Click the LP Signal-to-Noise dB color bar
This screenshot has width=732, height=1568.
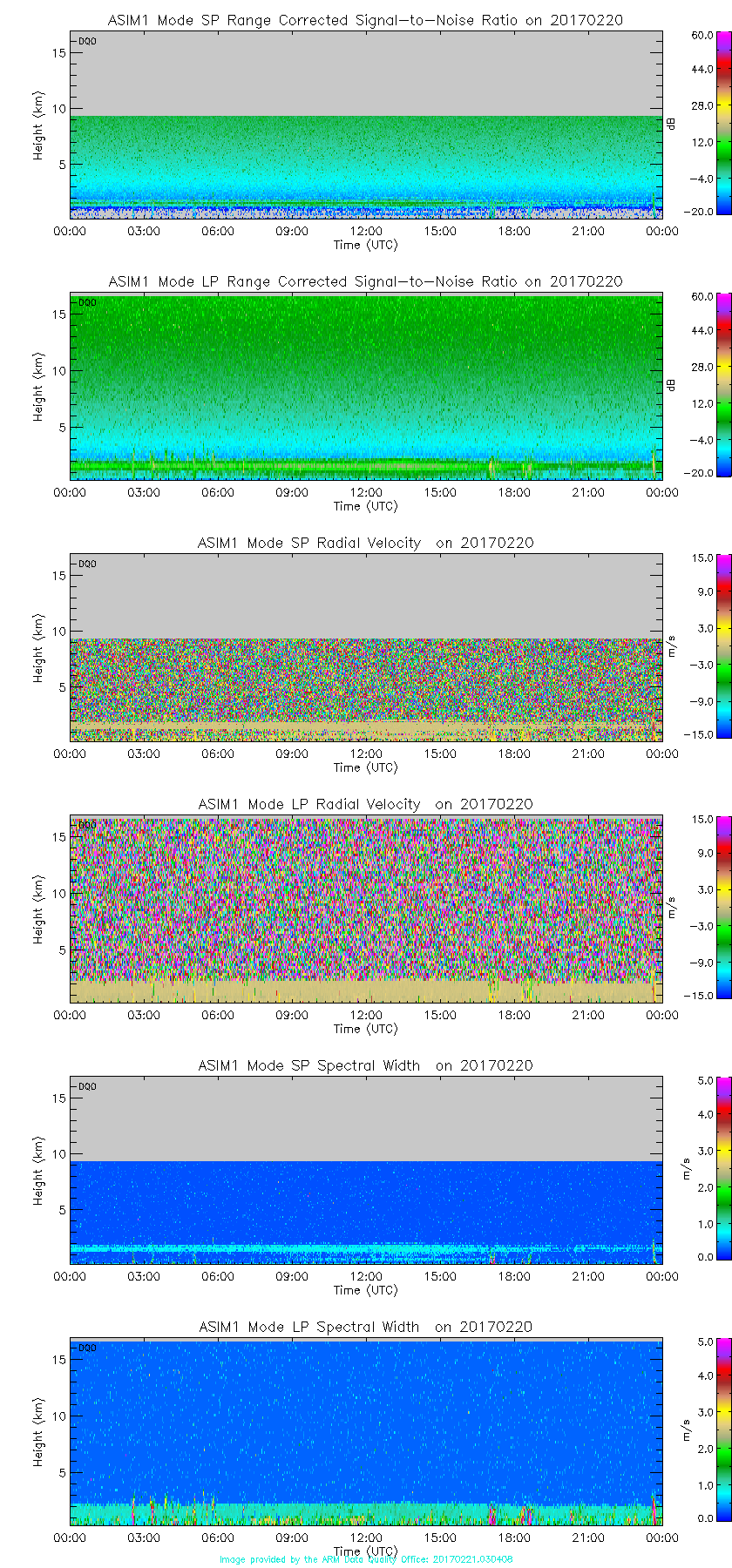(x=701, y=384)
